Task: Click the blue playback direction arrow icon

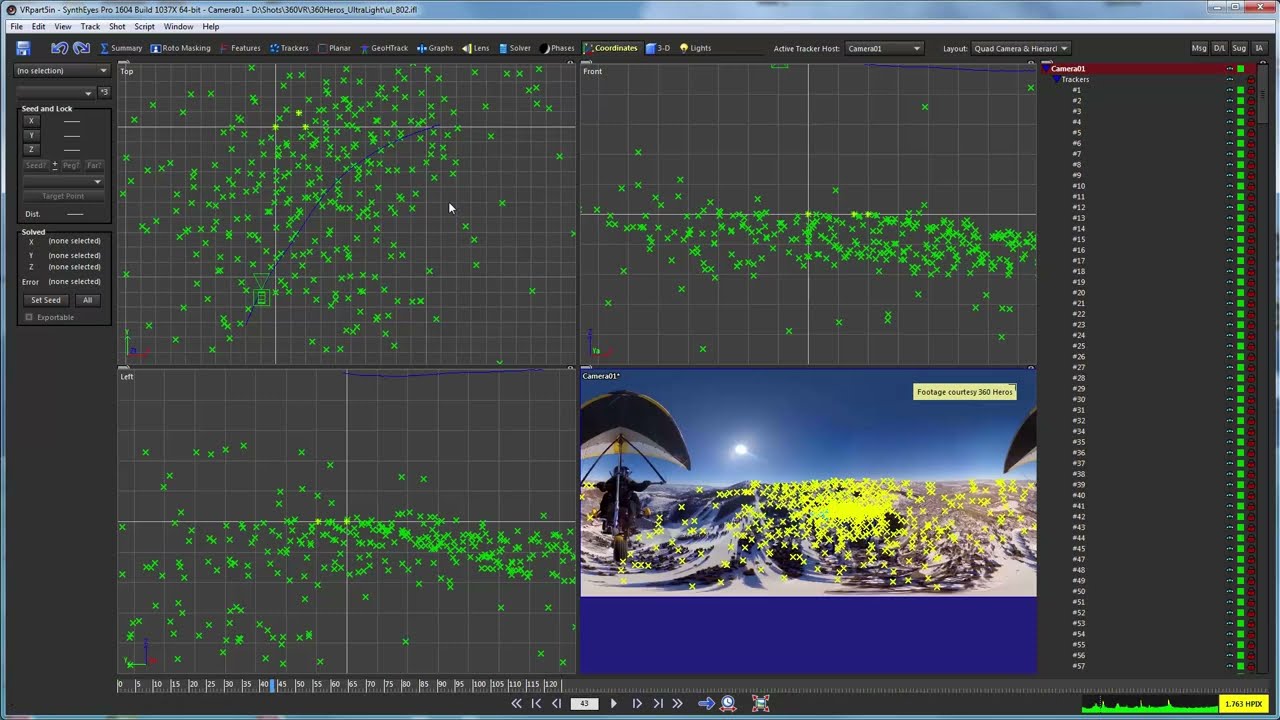Action: click(706, 704)
